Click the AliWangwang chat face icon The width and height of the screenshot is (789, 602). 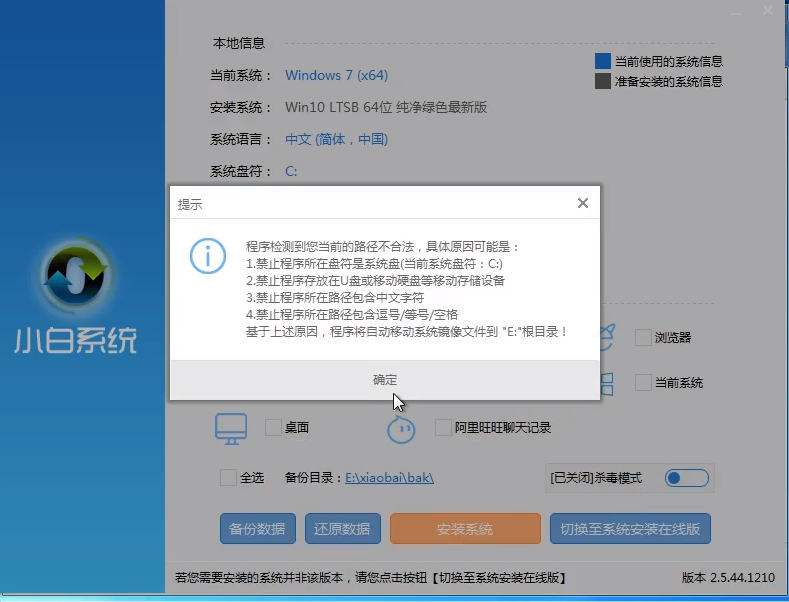(401, 429)
